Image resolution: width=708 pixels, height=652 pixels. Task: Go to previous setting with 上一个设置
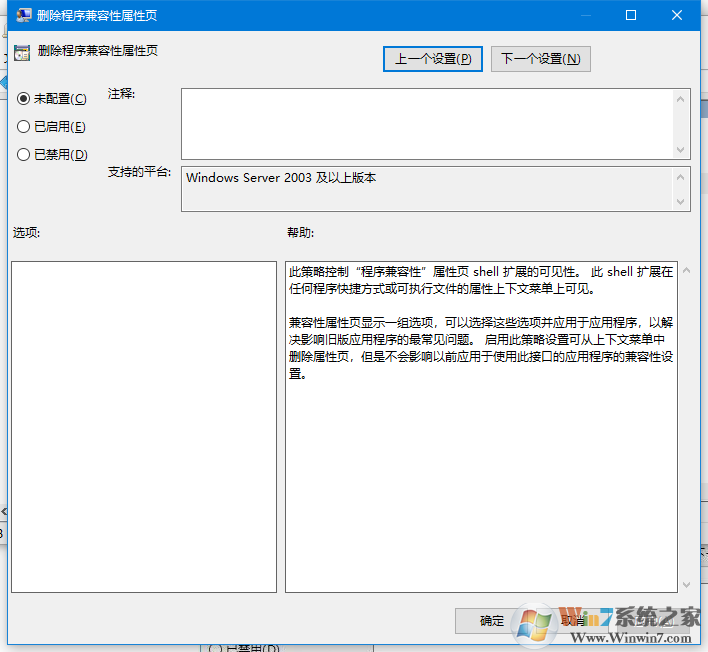[433, 59]
